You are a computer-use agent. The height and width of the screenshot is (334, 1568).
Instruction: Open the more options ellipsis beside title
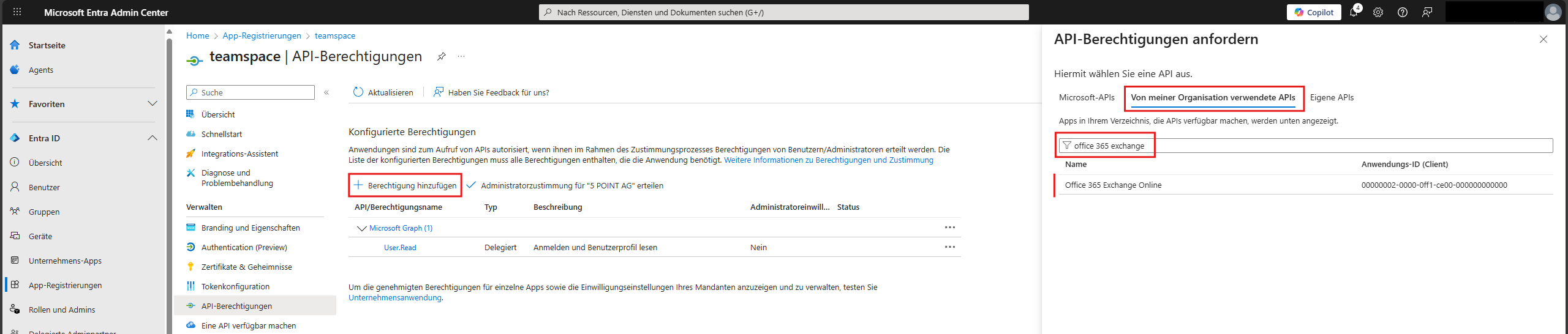coord(461,56)
